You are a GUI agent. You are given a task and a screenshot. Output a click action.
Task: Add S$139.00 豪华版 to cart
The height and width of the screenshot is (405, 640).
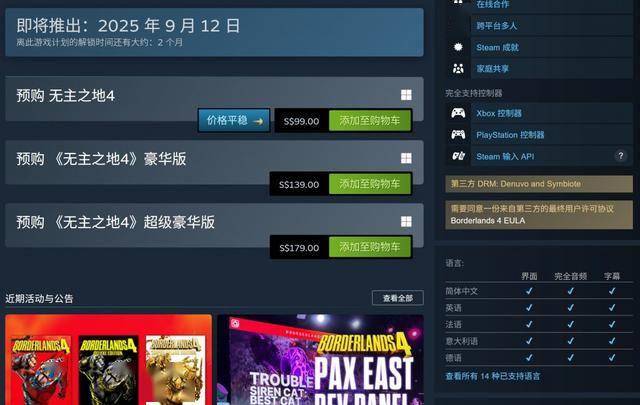tap(370, 184)
